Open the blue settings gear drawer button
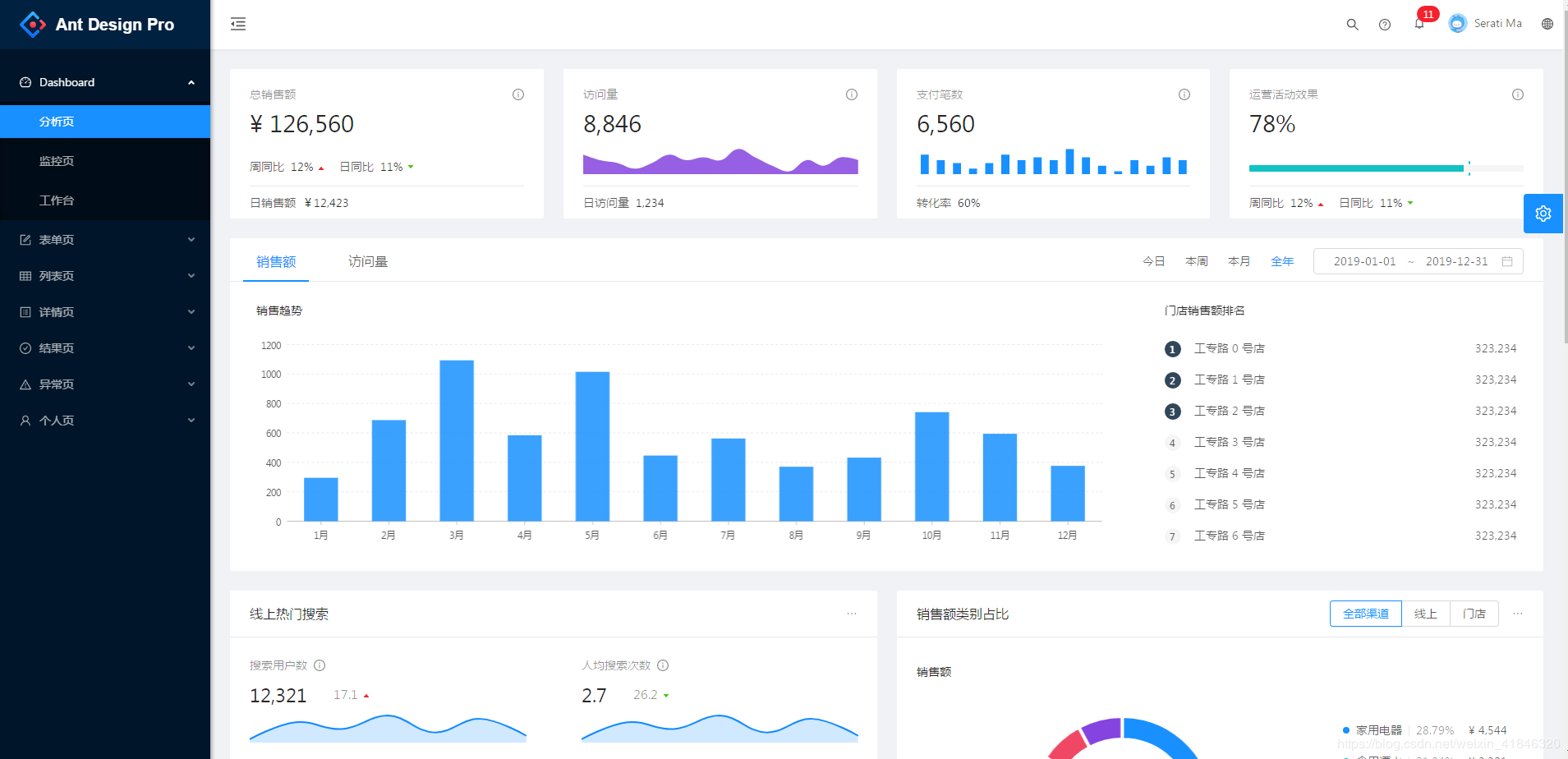This screenshot has height=759, width=1568. coord(1543,214)
